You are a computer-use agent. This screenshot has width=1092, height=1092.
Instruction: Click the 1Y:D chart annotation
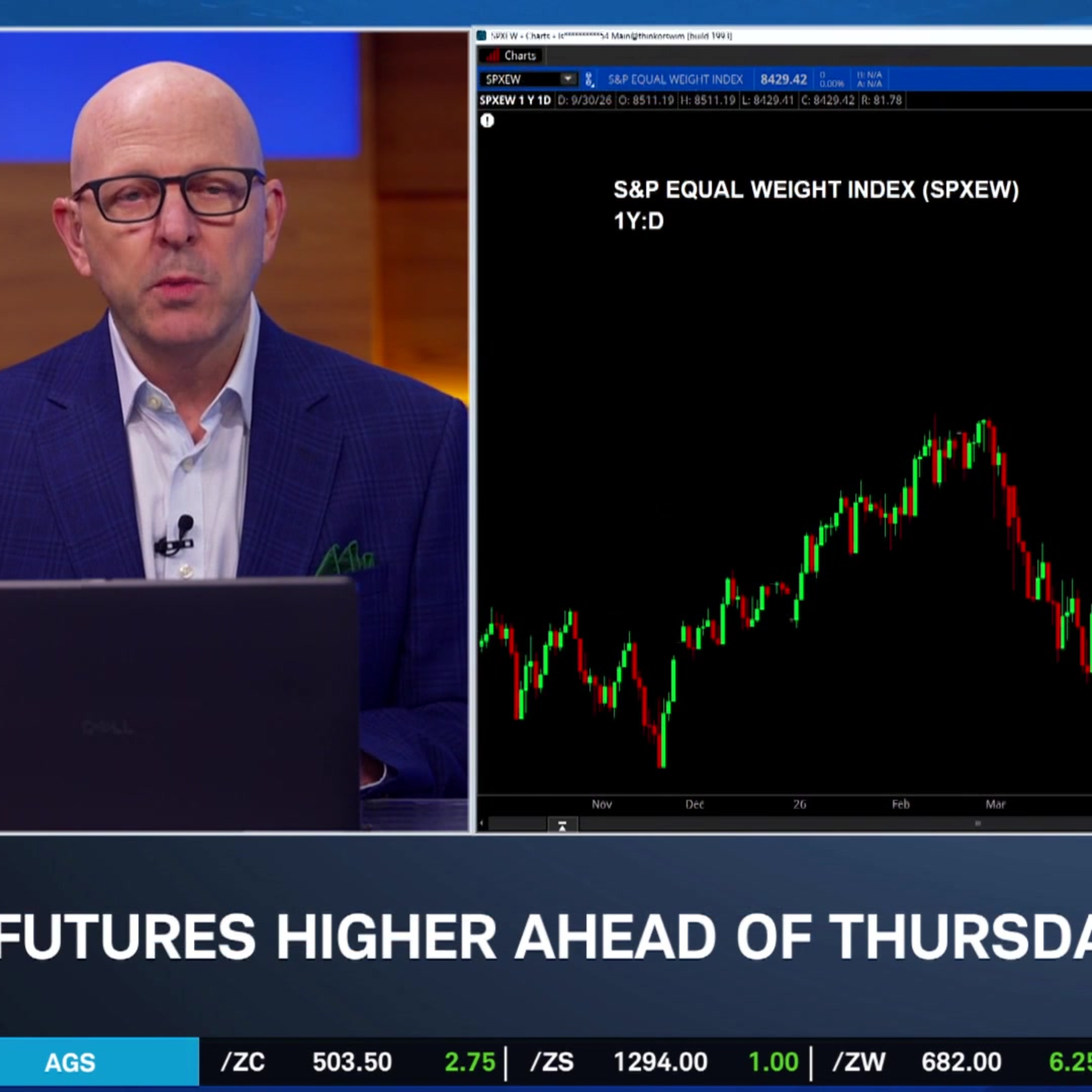tap(639, 221)
